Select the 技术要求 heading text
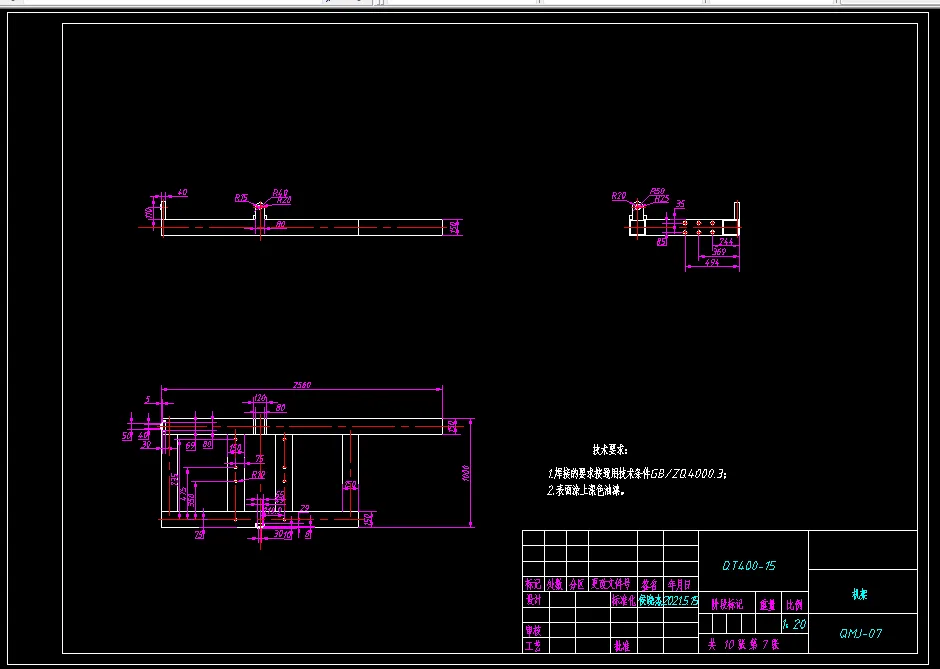The image size is (940, 669). coord(610,450)
